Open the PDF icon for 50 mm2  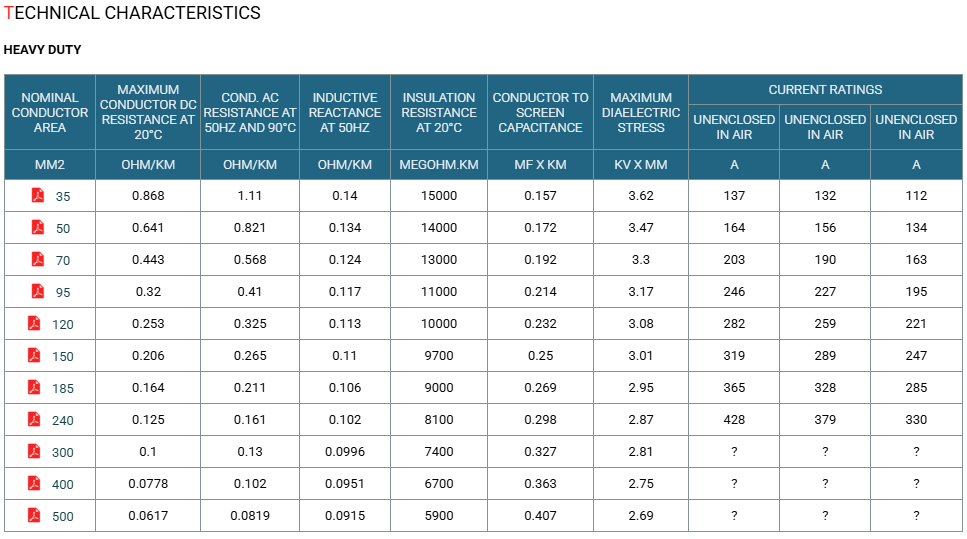(38, 228)
